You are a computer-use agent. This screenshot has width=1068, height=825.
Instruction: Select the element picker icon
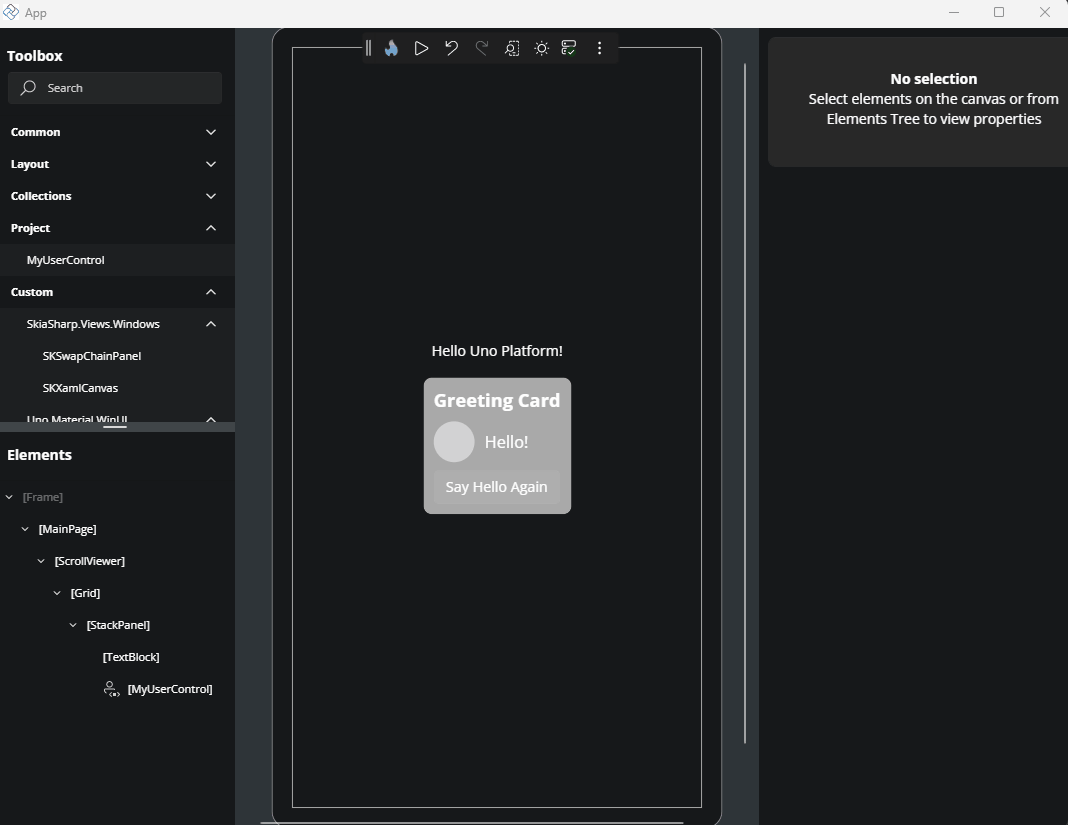click(x=512, y=48)
